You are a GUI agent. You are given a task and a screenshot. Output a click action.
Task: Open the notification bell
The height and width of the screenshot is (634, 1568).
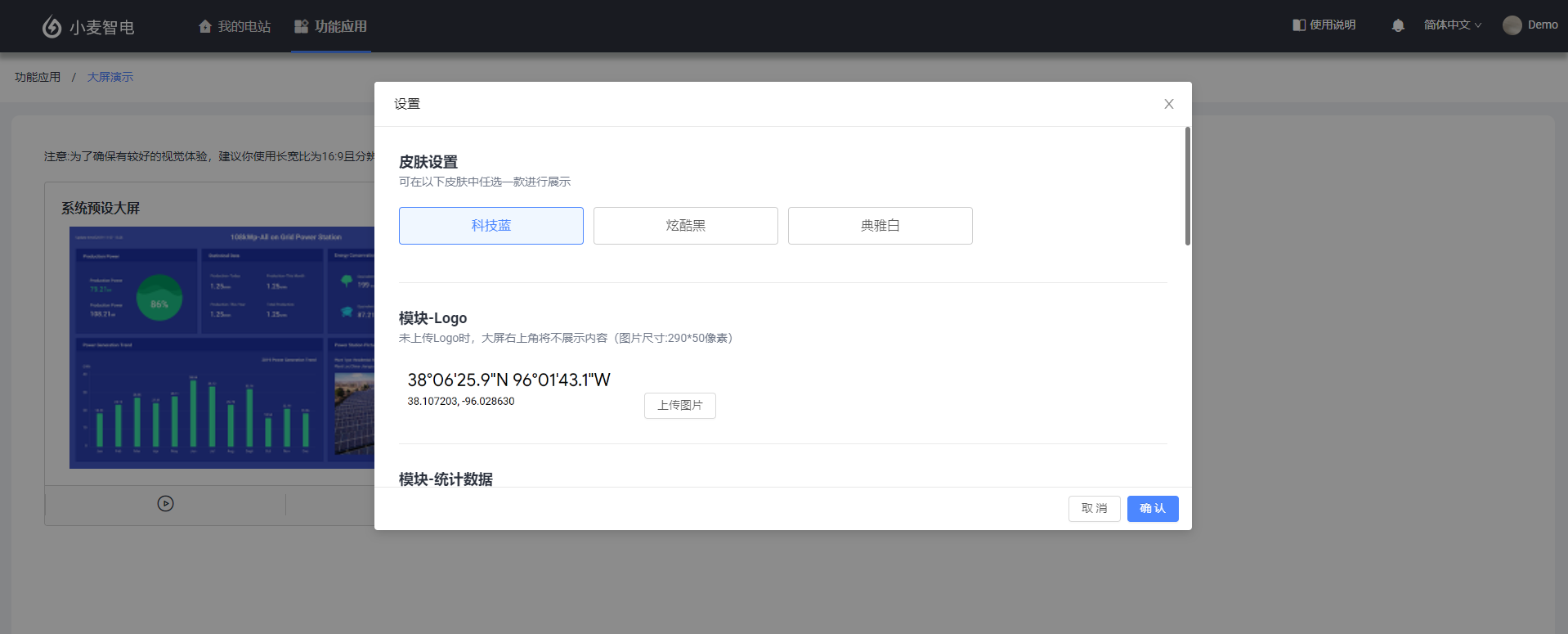coord(1397,25)
